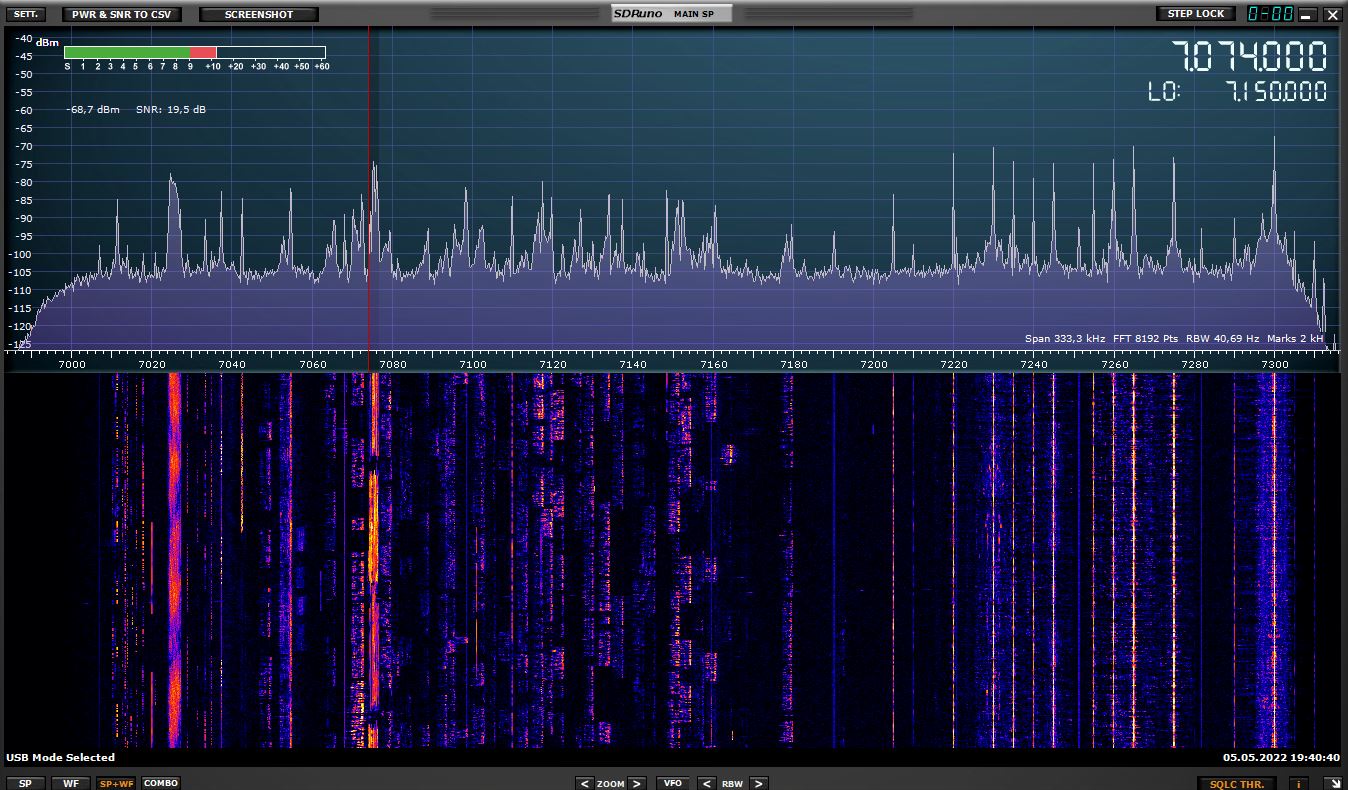Switch to SP spectrum-only view
The width and height of the screenshot is (1348, 790).
[x=25, y=783]
